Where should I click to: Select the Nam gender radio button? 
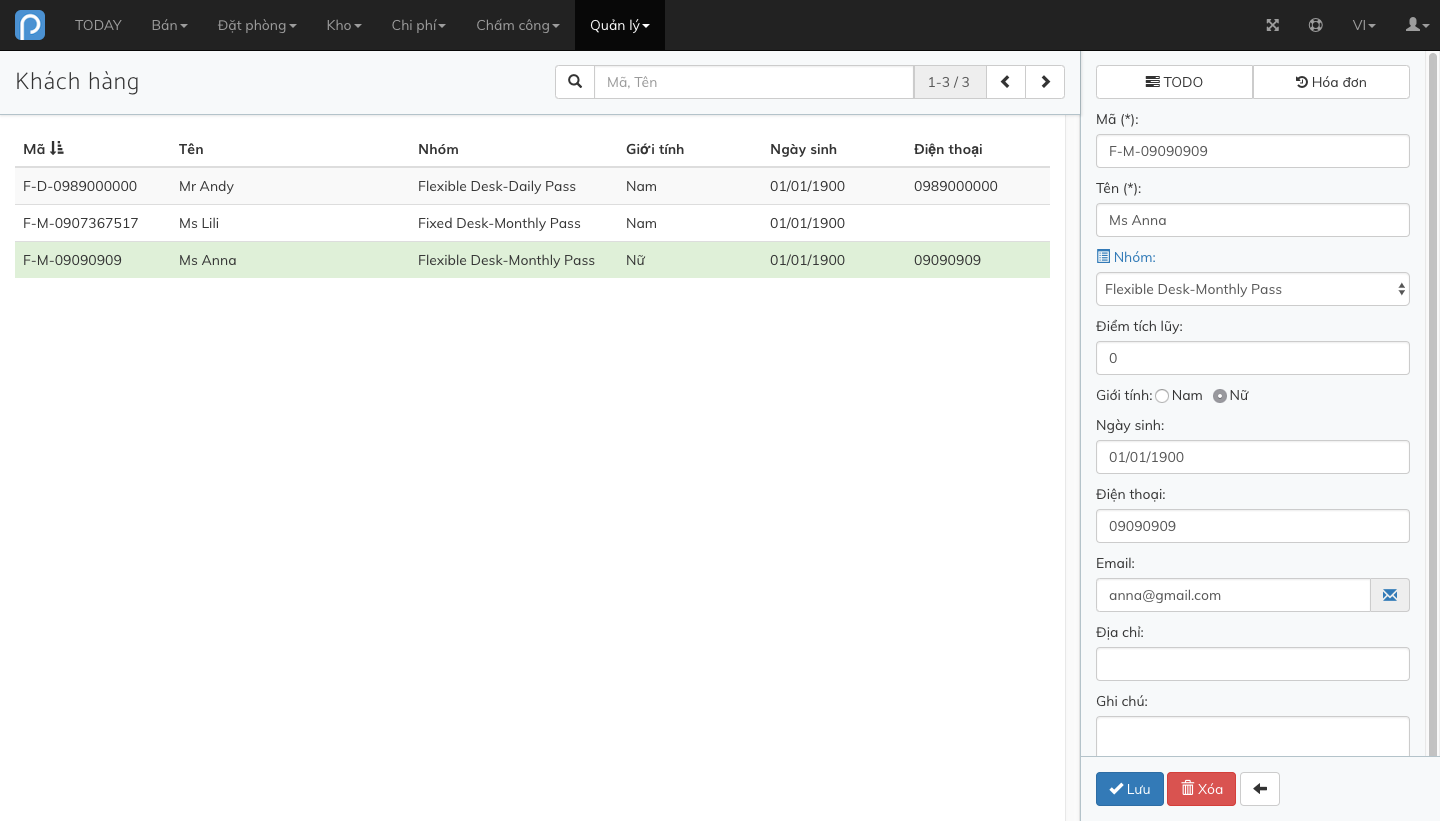(x=1162, y=396)
